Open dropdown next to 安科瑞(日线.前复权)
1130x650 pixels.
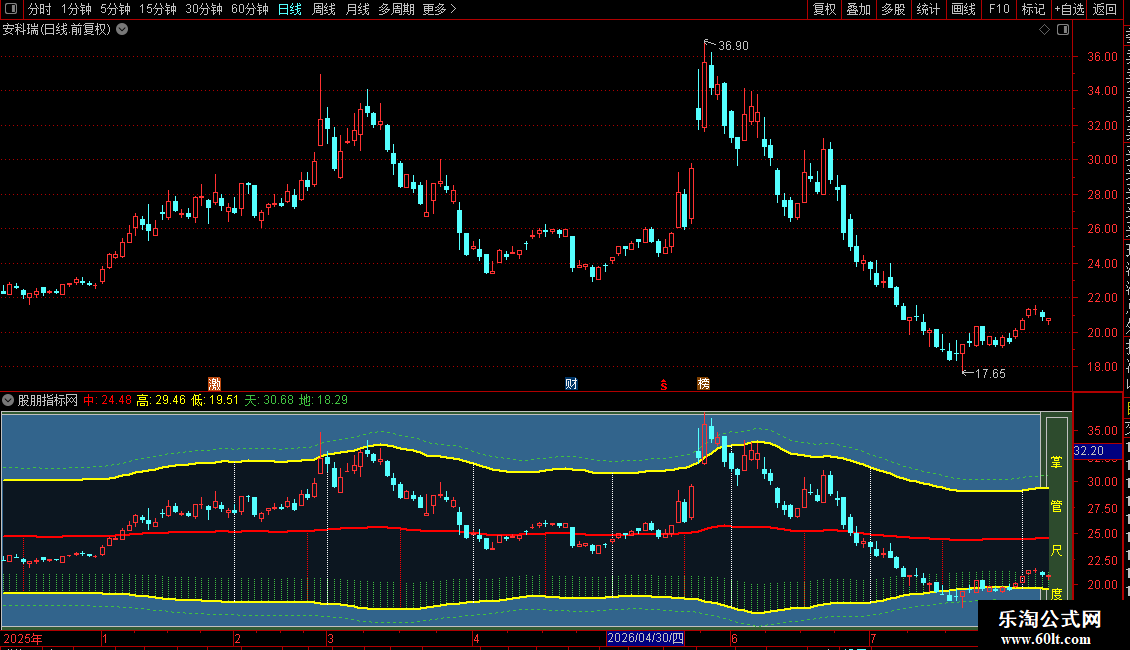[123, 30]
